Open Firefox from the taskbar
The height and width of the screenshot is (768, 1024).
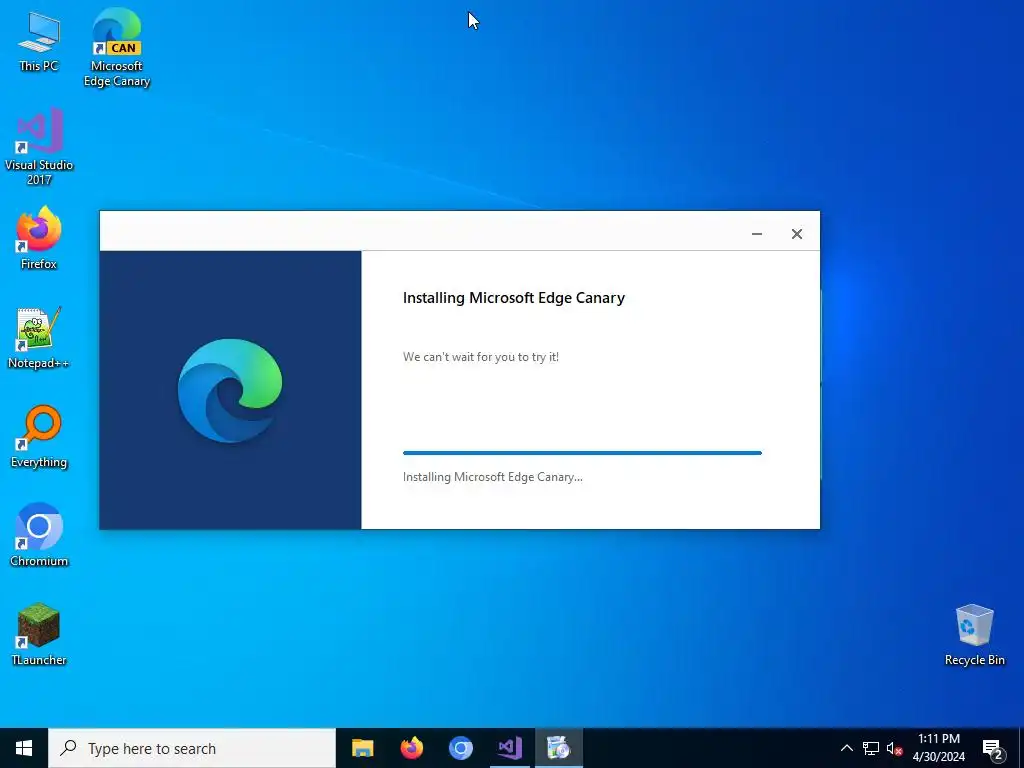[411, 748]
